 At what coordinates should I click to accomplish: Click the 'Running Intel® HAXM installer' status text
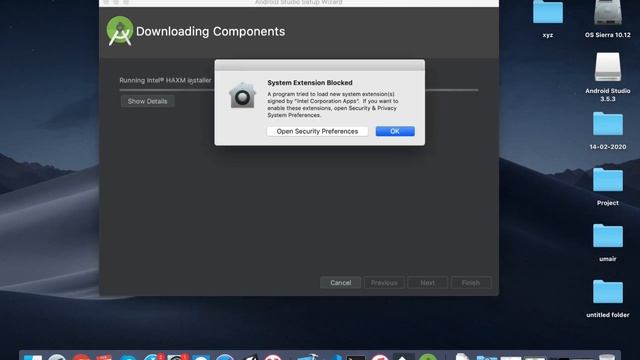(x=165, y=80)
